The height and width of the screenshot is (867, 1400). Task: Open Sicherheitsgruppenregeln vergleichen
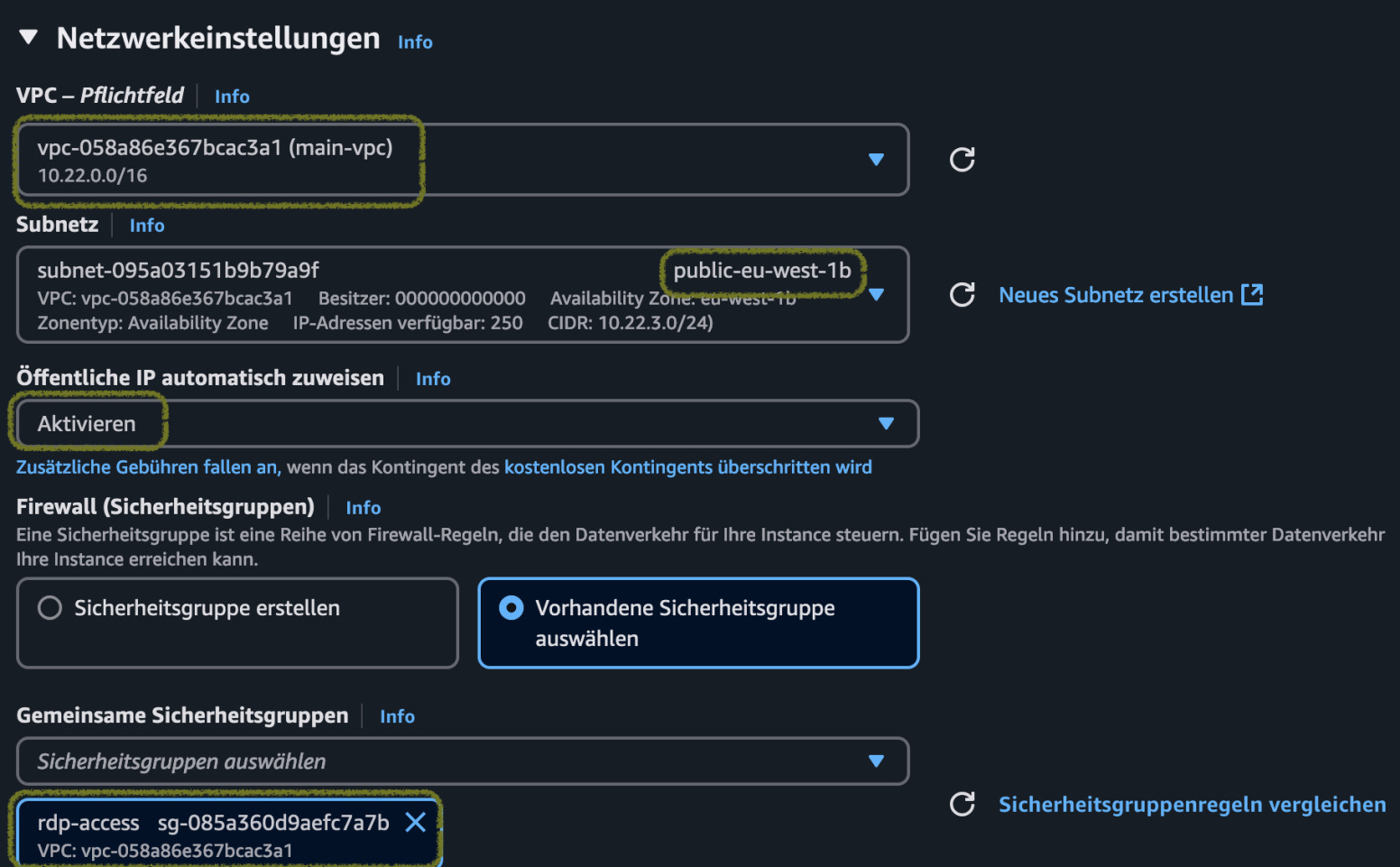point(1192,804)
